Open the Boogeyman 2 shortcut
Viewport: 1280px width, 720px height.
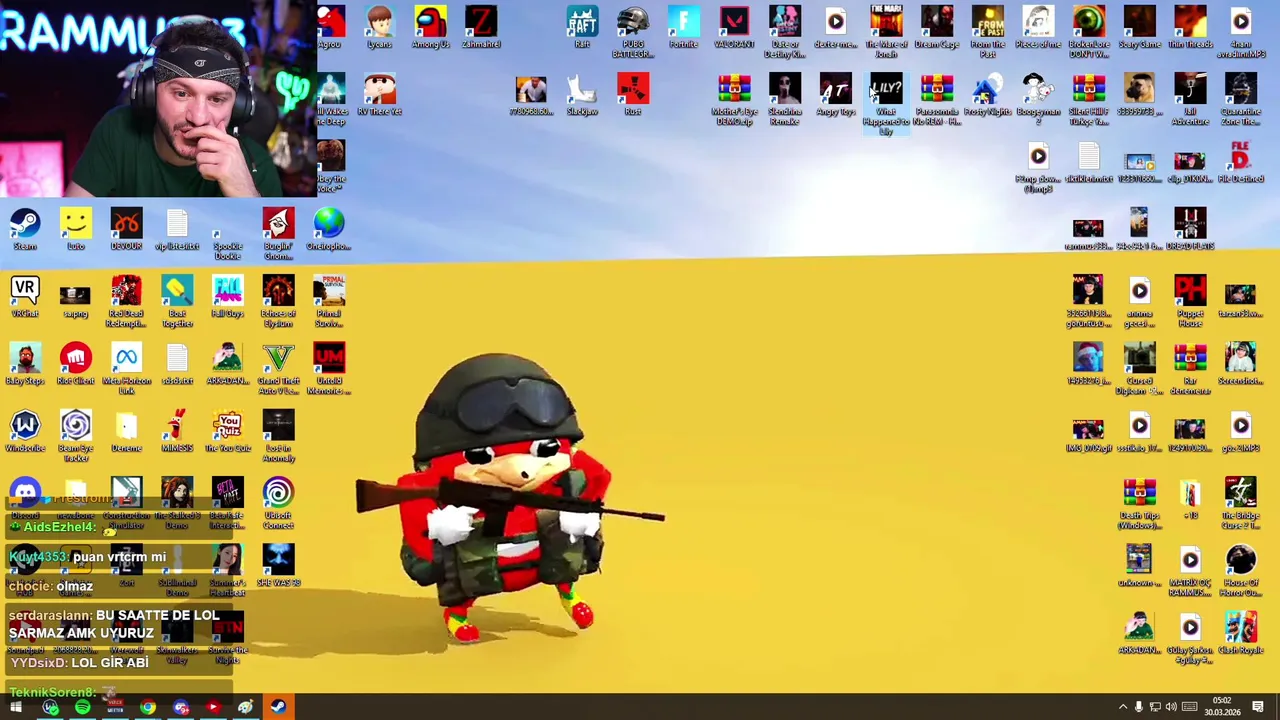pos(1038,99)
